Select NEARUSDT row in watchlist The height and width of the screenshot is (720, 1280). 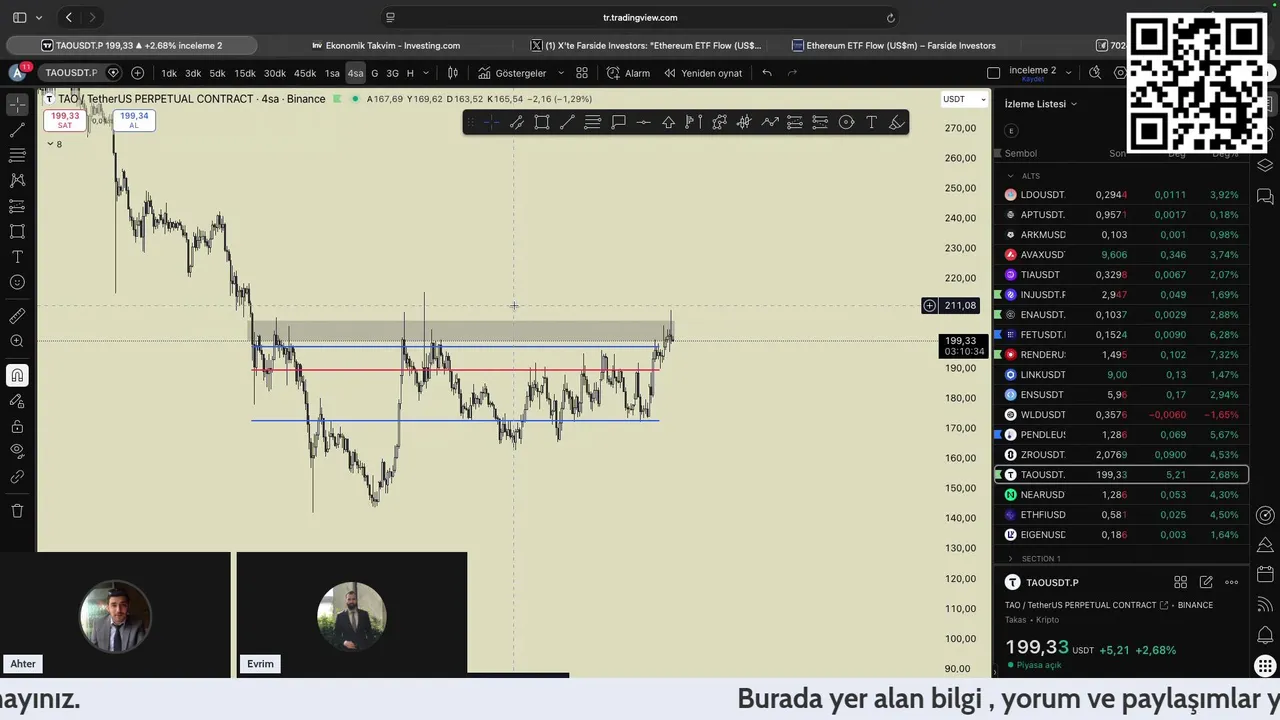pos(1121,495)
